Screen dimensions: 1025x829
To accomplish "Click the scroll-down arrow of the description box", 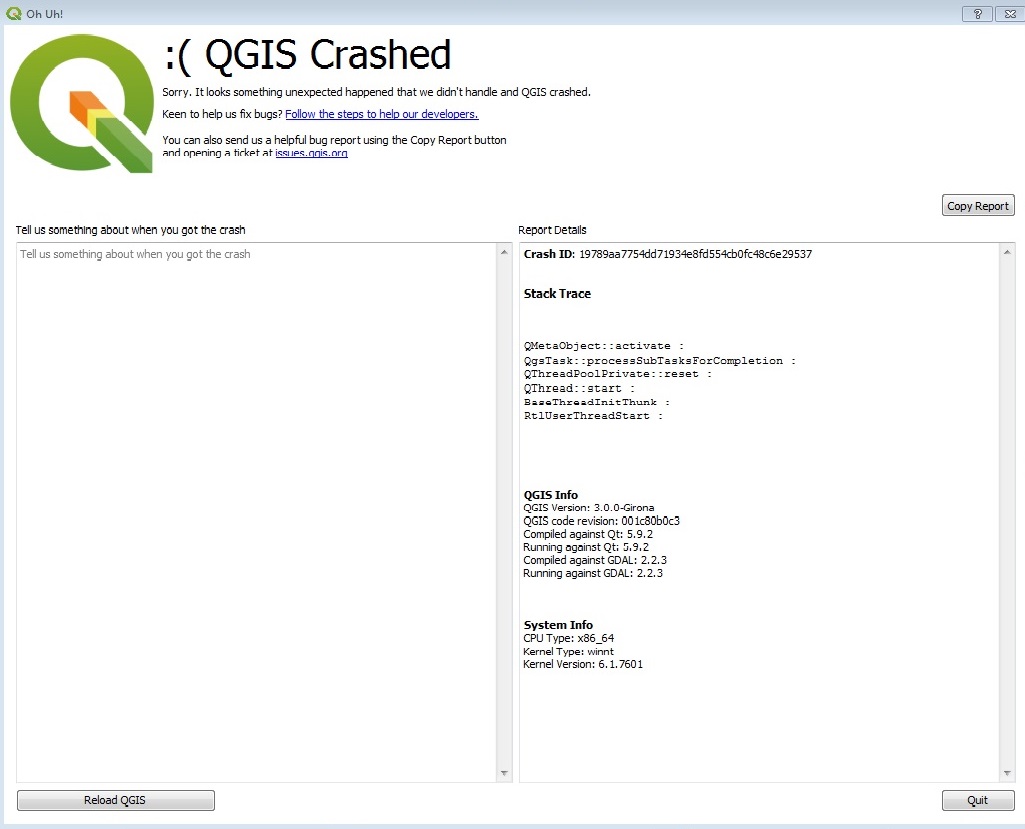I will click(x=503, y=770).
